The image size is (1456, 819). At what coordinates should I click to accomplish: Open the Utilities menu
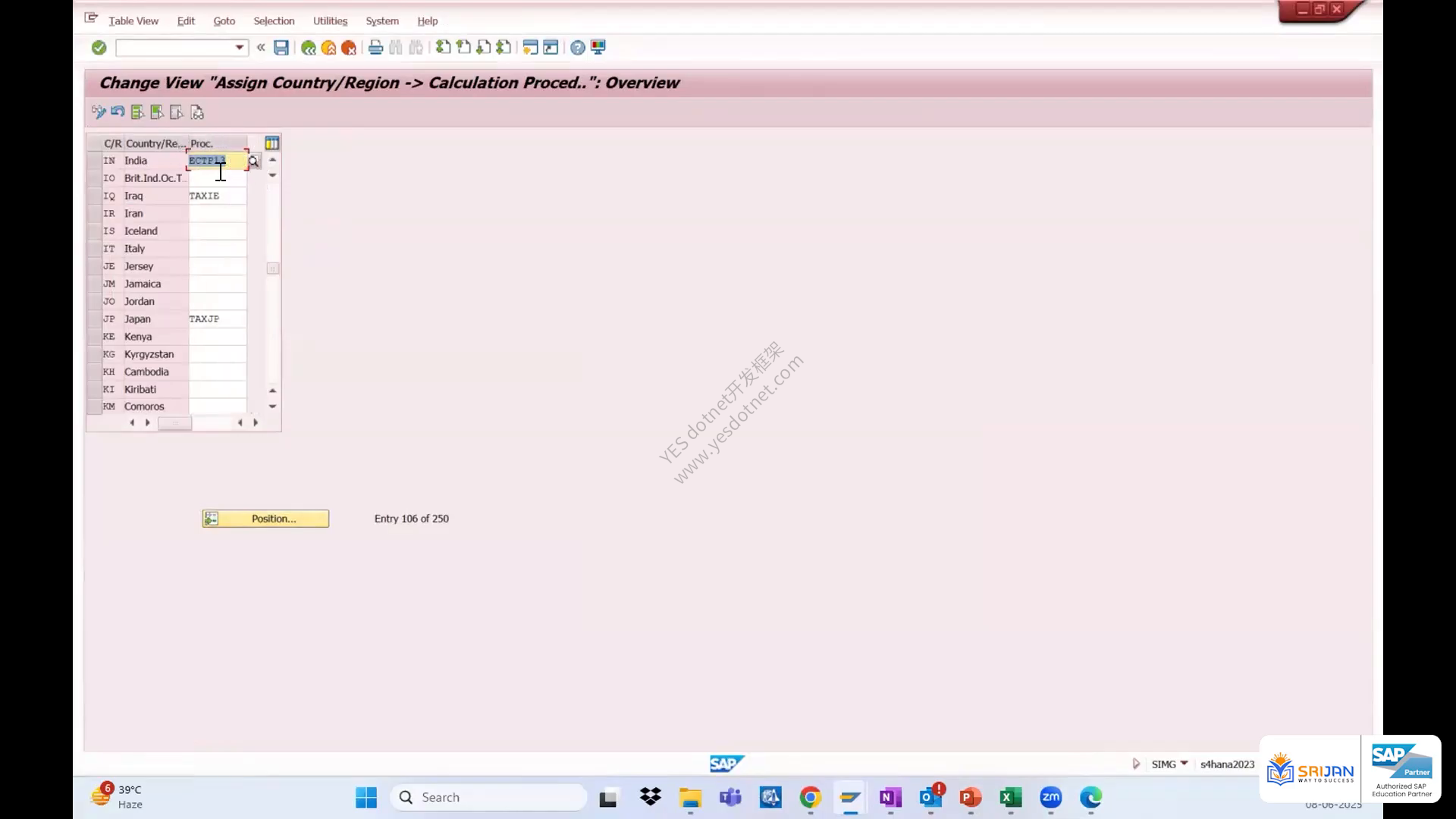[x=330, y=21]
